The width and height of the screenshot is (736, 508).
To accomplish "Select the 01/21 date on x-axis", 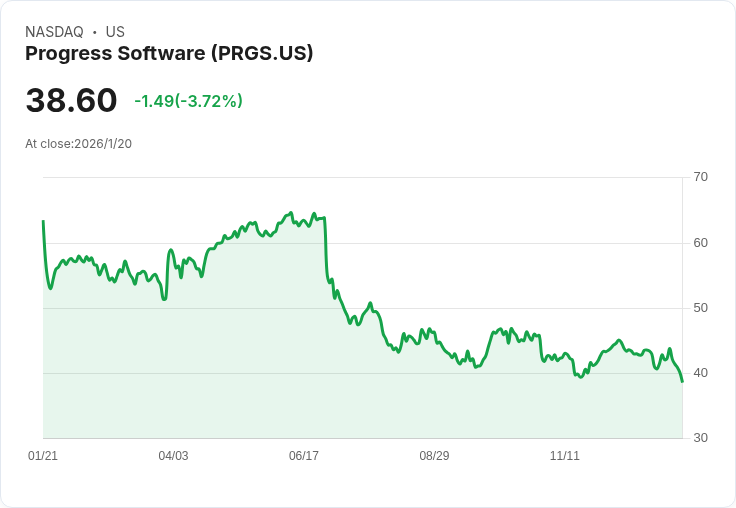I will pos(43,456).
